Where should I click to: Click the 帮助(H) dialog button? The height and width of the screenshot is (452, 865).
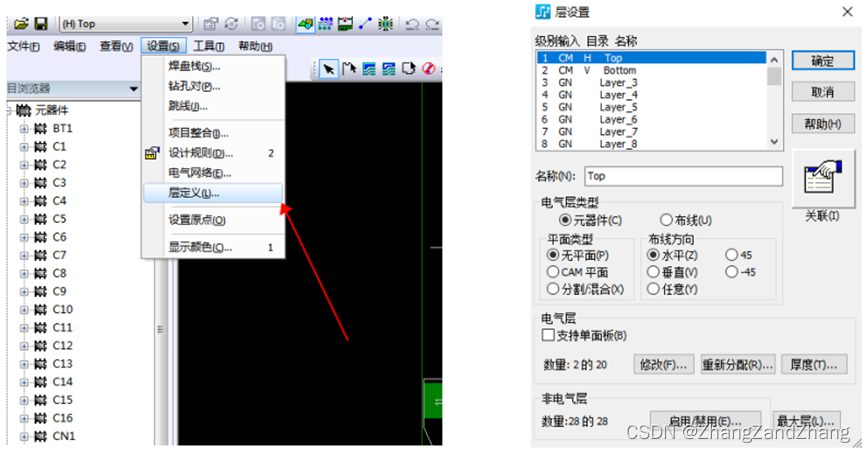[823, 124]
